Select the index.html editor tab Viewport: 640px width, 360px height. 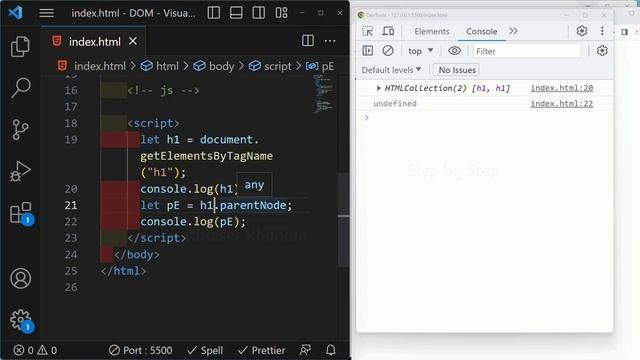[x=93, y=41]
